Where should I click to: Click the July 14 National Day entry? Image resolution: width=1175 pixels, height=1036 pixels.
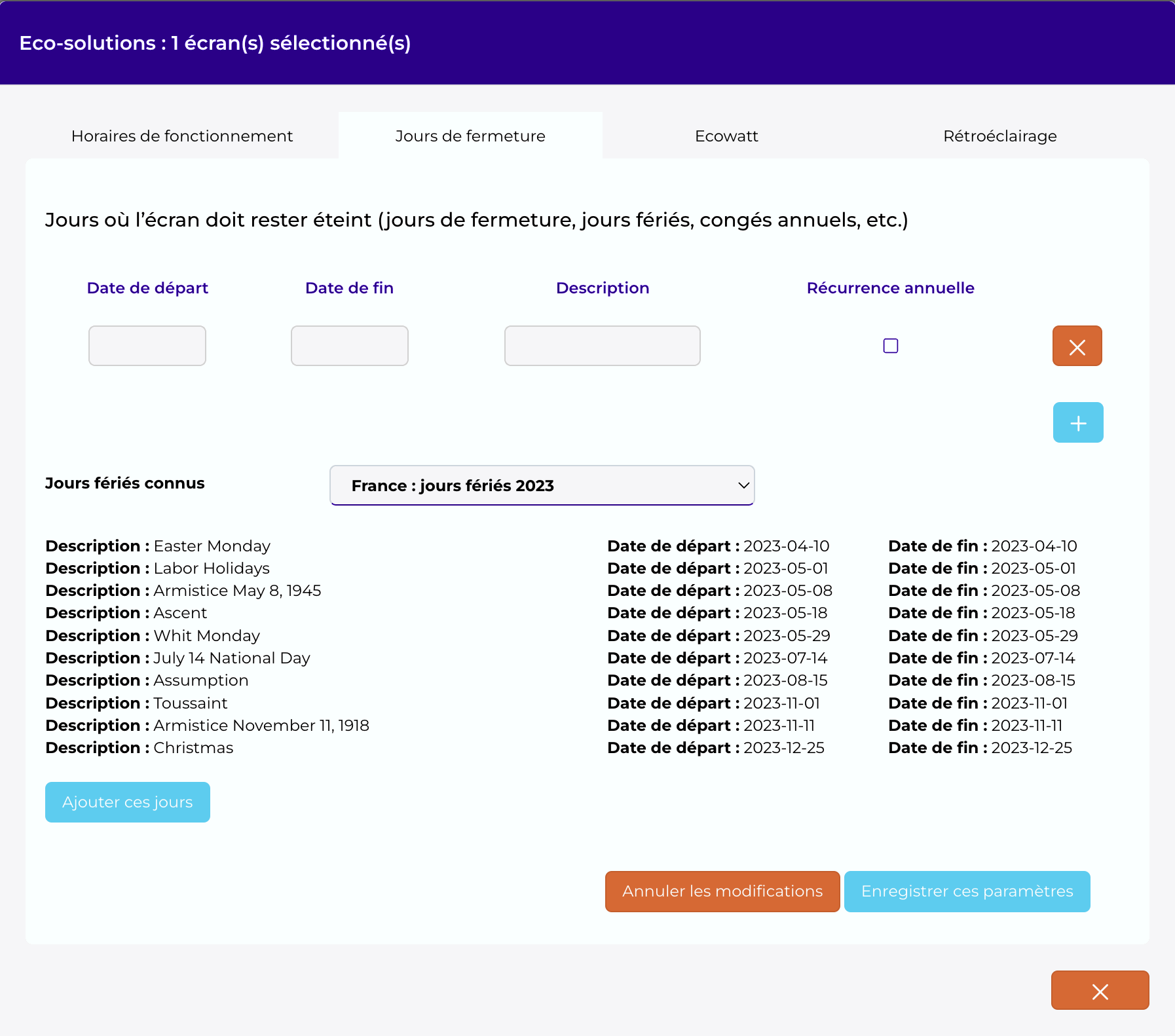(177, 658)
